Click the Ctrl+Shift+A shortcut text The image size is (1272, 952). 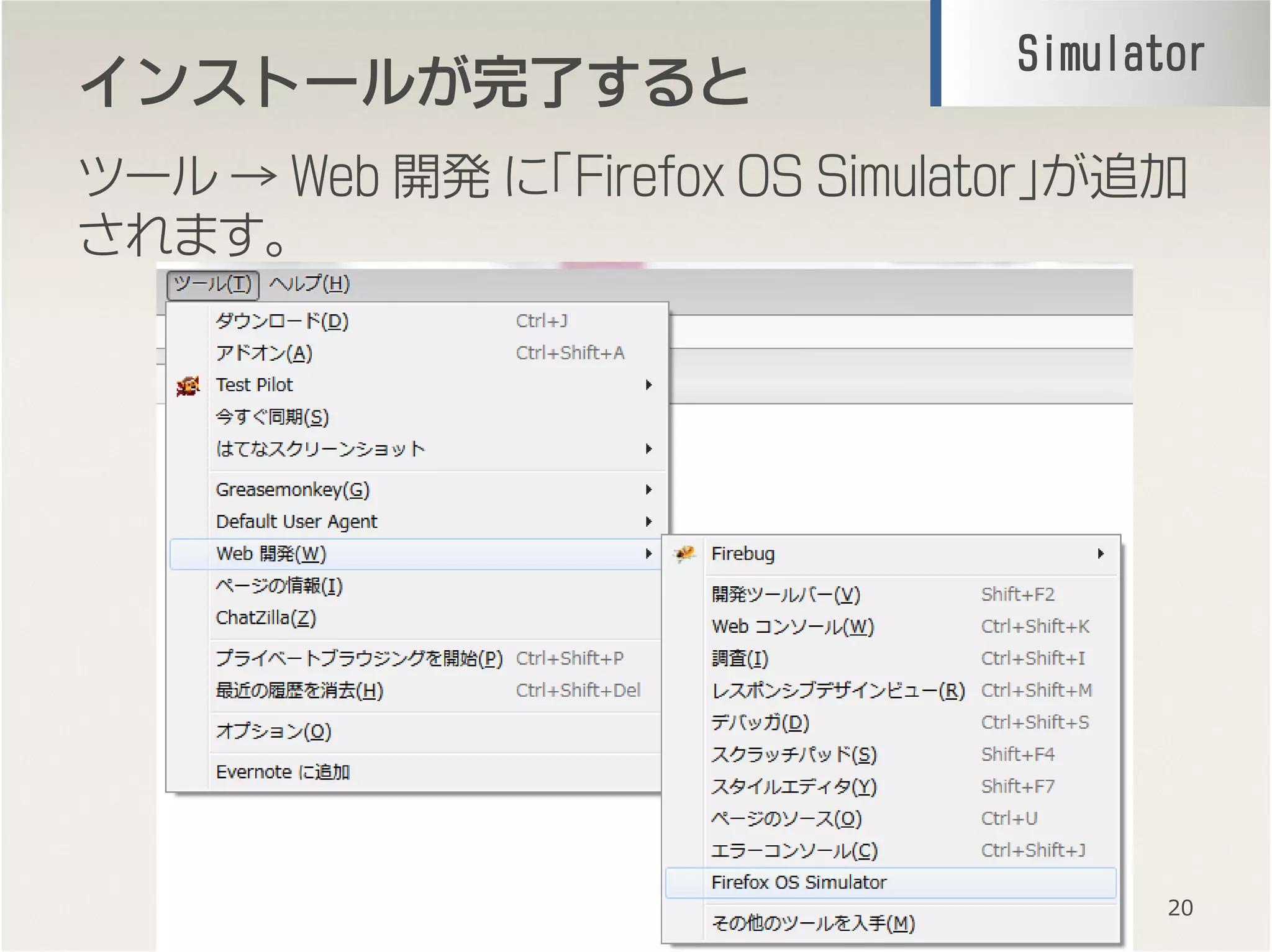click(570, 353)
